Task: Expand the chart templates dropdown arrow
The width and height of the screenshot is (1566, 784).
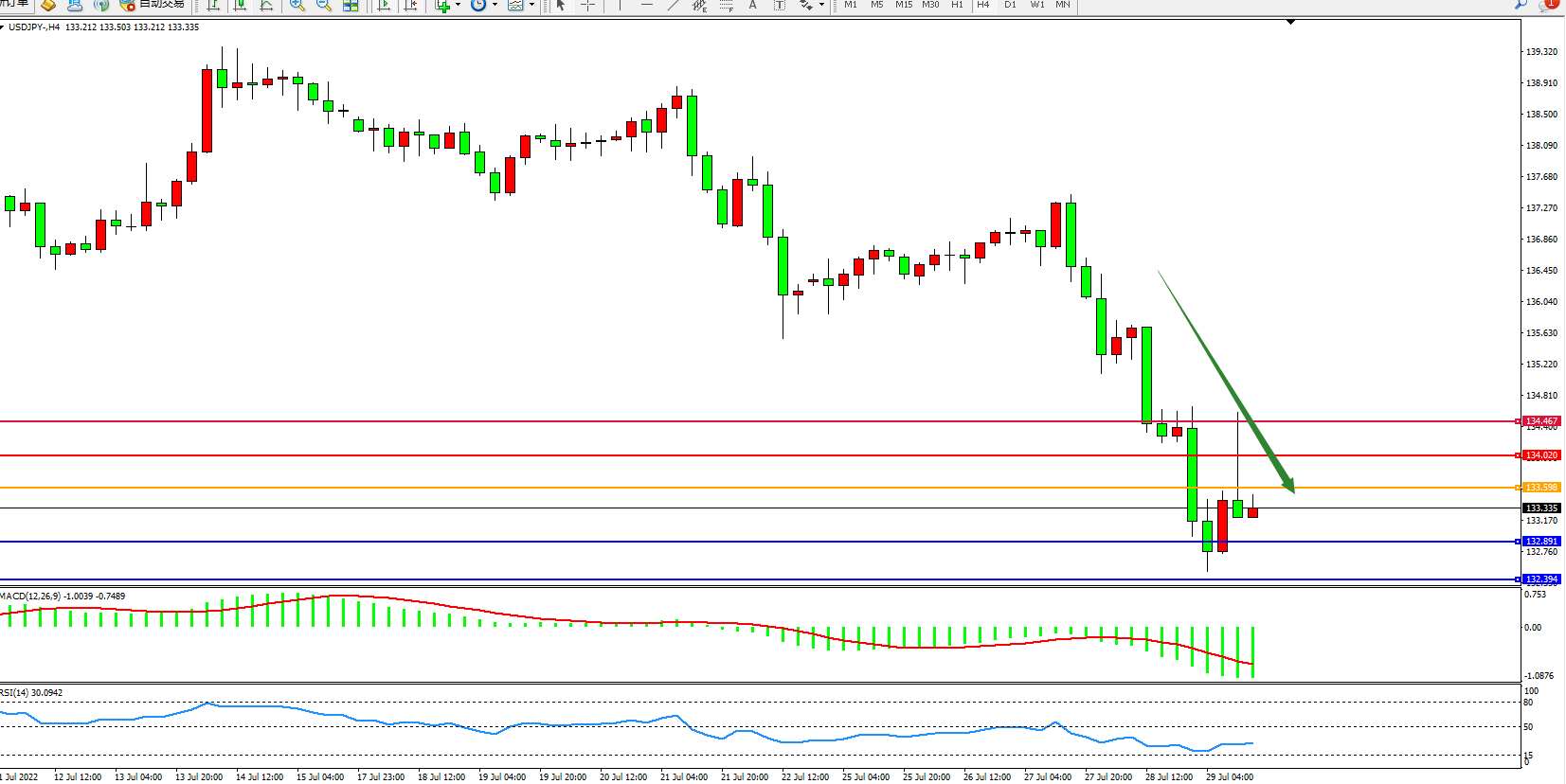Action: (531, 5)
